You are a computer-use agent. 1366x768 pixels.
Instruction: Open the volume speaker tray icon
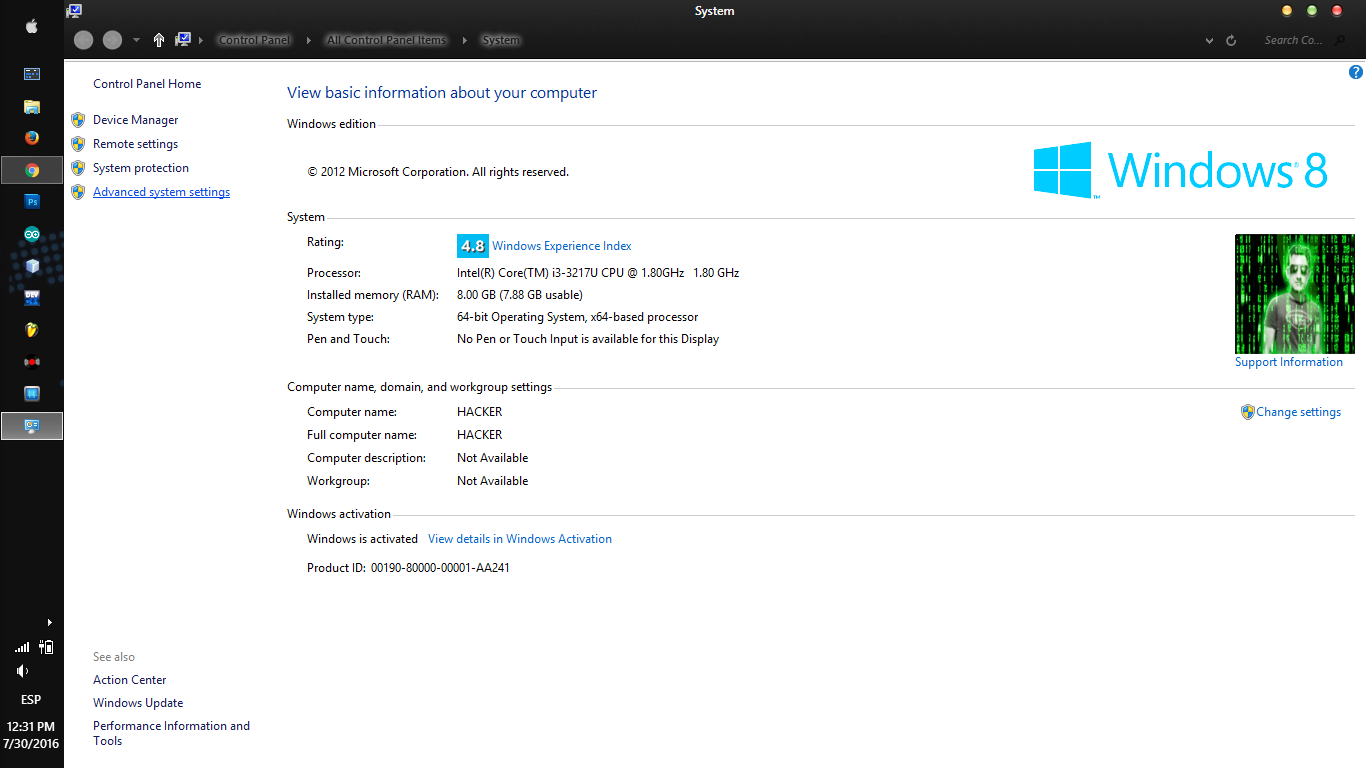click(22, 671)
